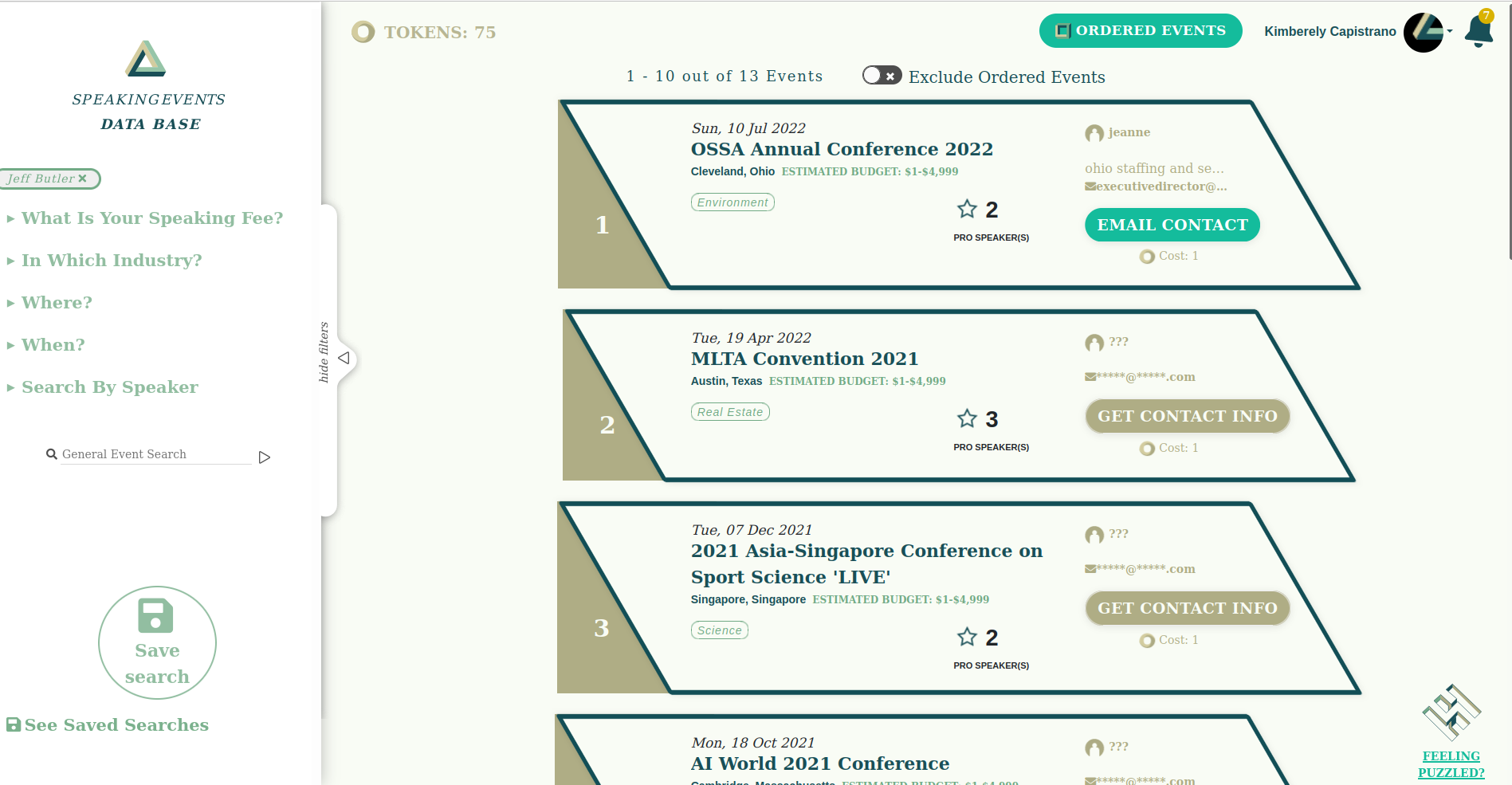
Task: Click contact person icon on AI World 2021
Action: point(1094,748)
